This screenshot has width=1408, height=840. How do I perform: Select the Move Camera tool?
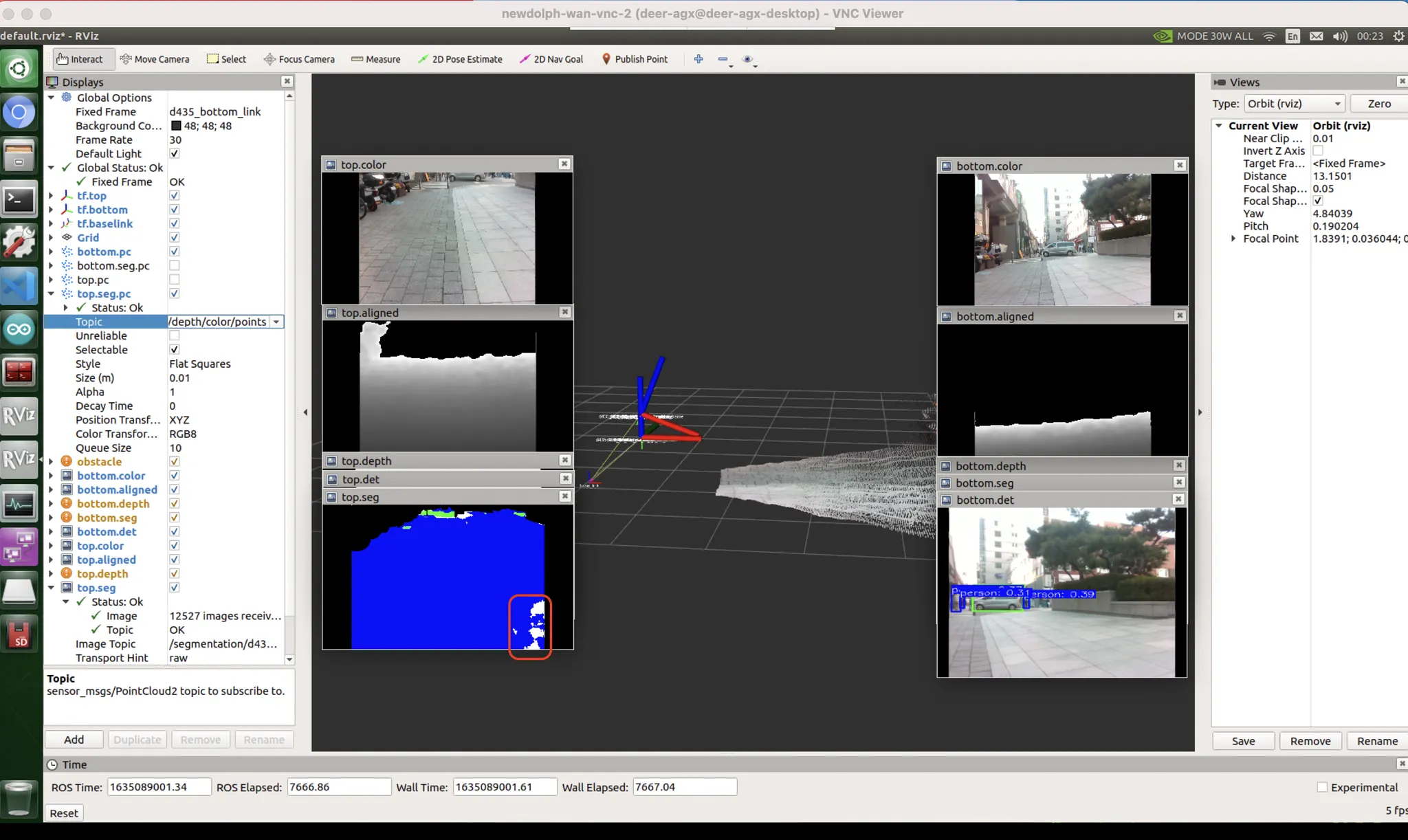[x=155, y=59]
